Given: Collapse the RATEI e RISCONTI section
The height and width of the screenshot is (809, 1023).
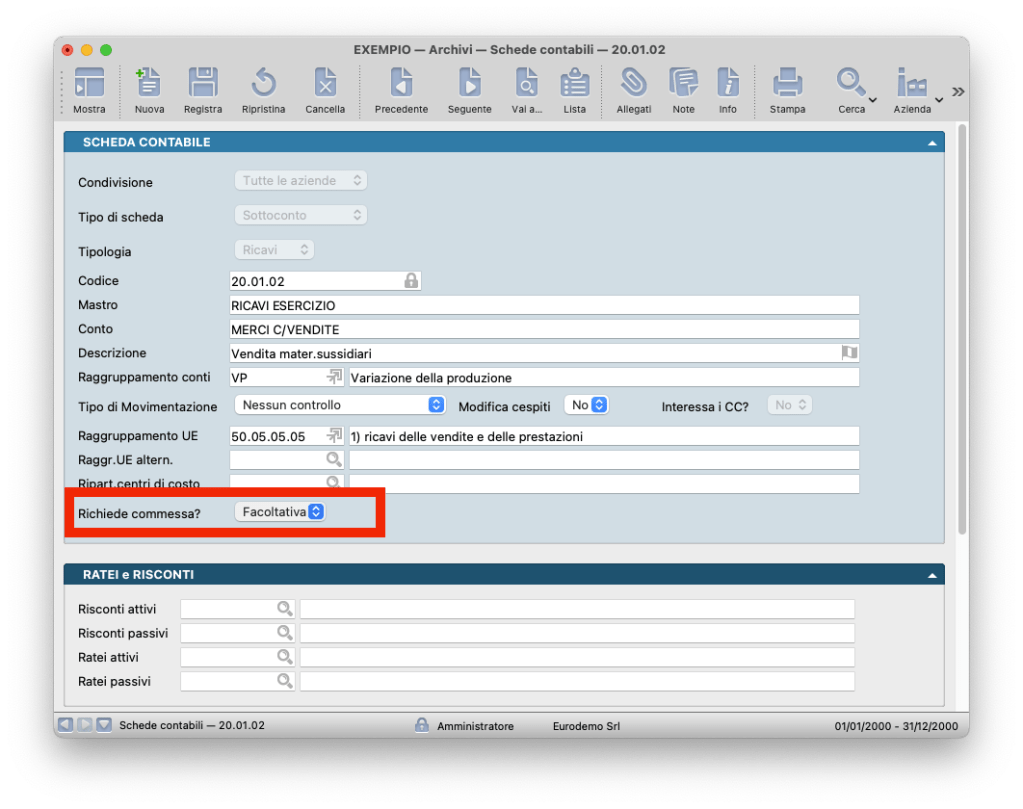Looking at the screenshot, I should pos(932,576).
